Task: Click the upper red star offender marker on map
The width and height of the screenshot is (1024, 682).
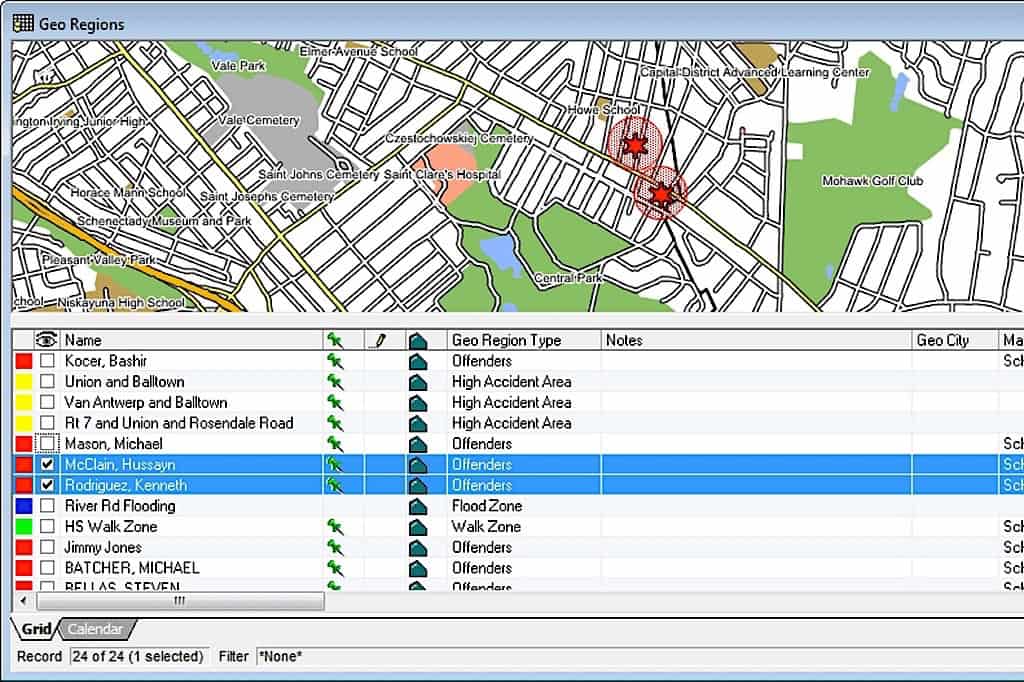Action: pyautogui.click(x=634, y=146)
